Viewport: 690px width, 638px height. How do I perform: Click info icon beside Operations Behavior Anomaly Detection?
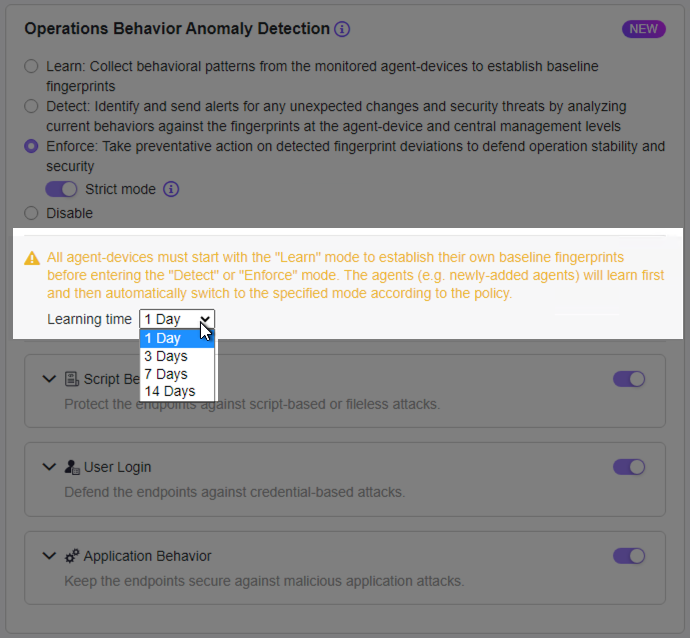pos(342,29)
